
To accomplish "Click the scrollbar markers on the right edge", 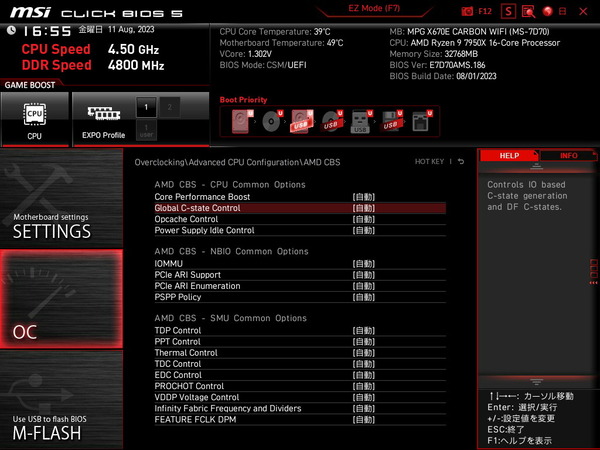I will pyautogui.click(x=593, y=272).
